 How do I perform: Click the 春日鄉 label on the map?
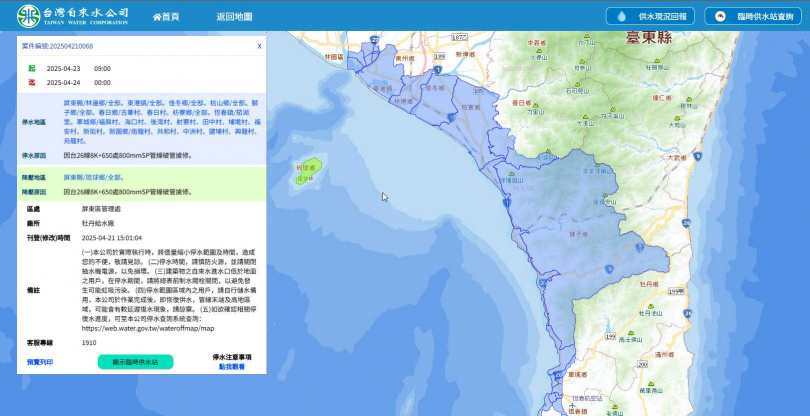pos(521,103)
